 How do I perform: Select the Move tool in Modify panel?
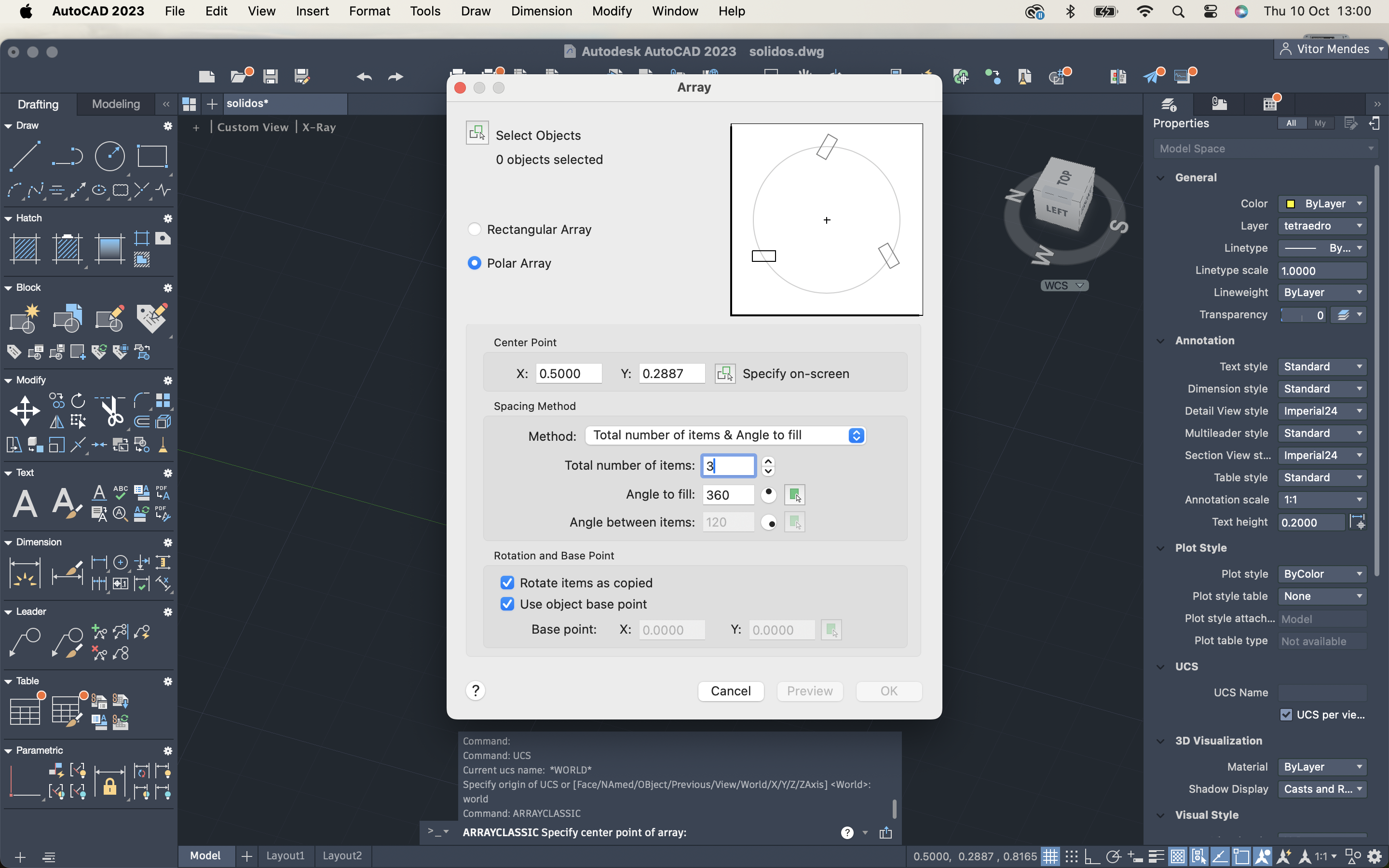(25, 411)
